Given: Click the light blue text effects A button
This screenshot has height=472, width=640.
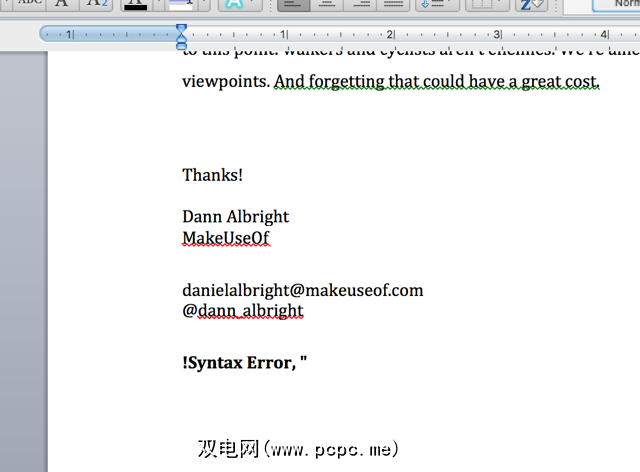Looking at the screenshot, I should click(240, 5).
